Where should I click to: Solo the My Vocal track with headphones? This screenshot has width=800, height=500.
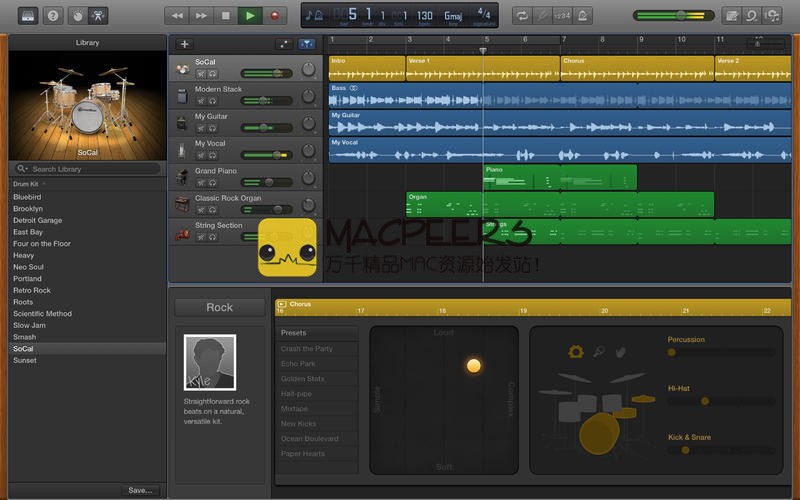(213, 155)
